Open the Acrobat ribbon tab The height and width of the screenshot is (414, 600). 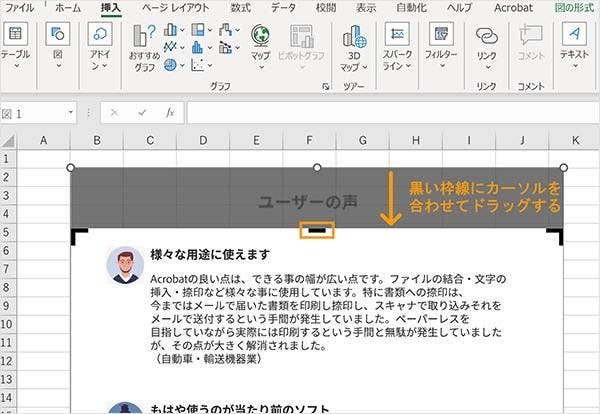[x=513, y=8]
